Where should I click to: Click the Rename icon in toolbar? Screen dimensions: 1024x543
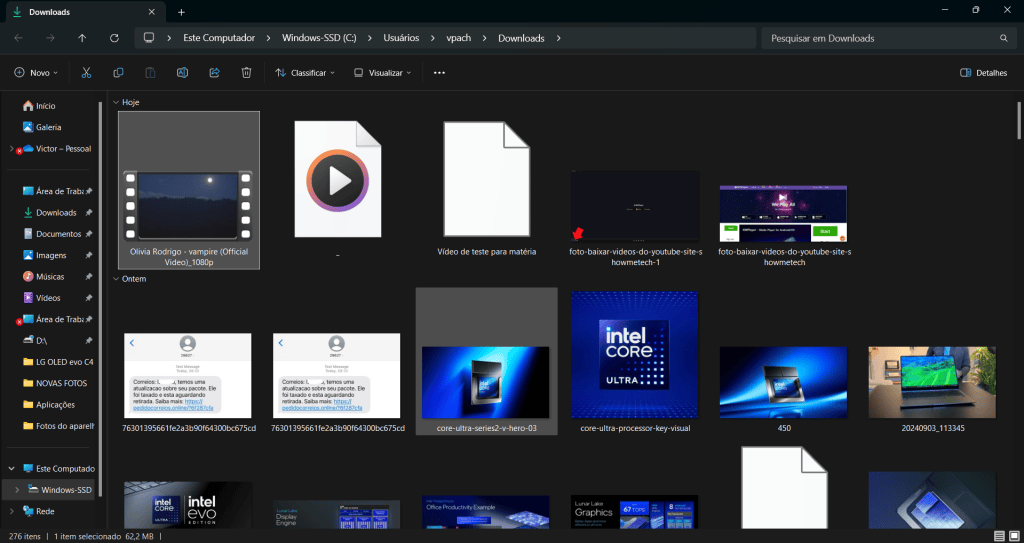point(182,73)
